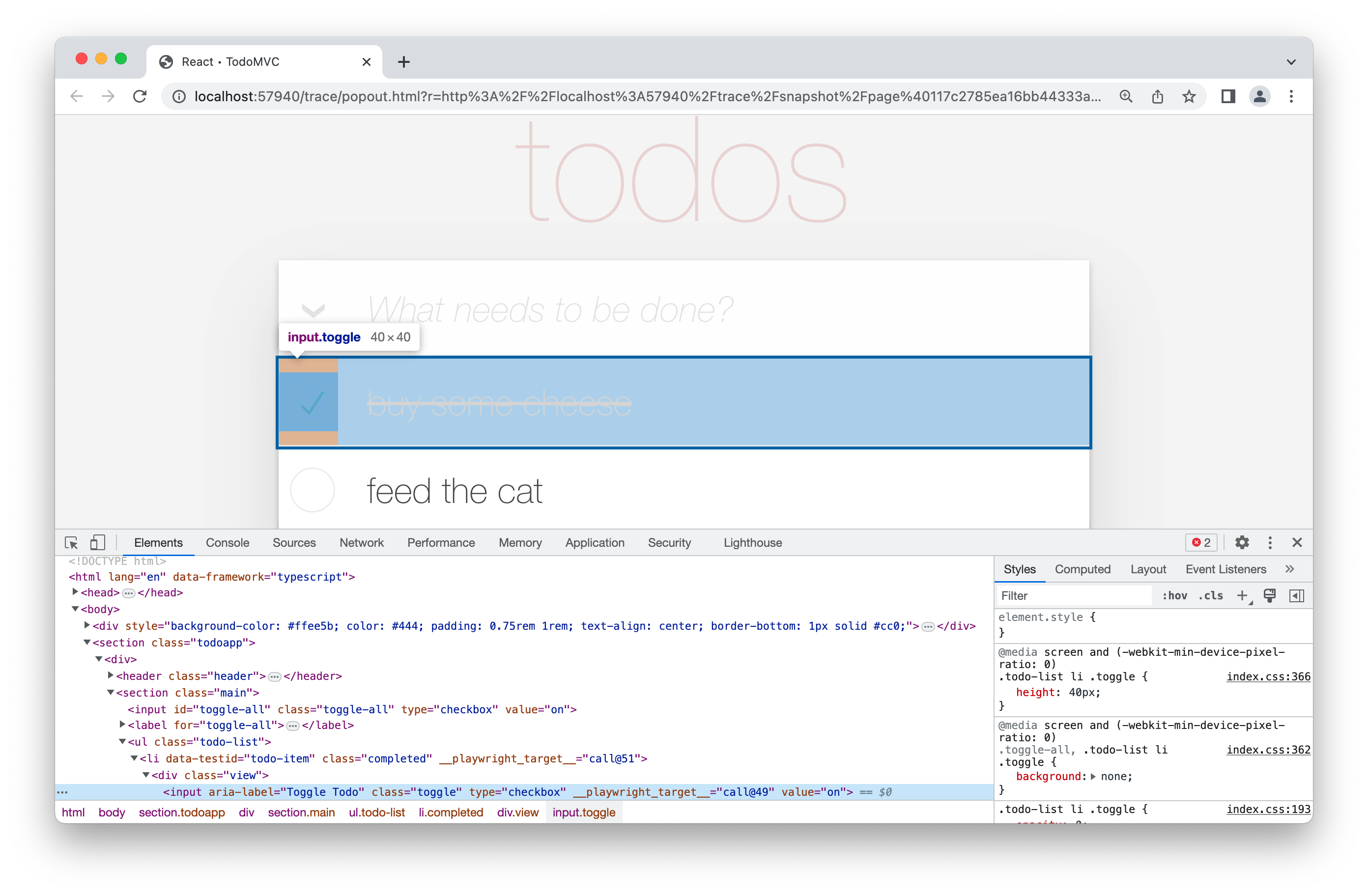Expand the head element node
The height and width of the screenshot is (896, 1368).
coord(75,592)
